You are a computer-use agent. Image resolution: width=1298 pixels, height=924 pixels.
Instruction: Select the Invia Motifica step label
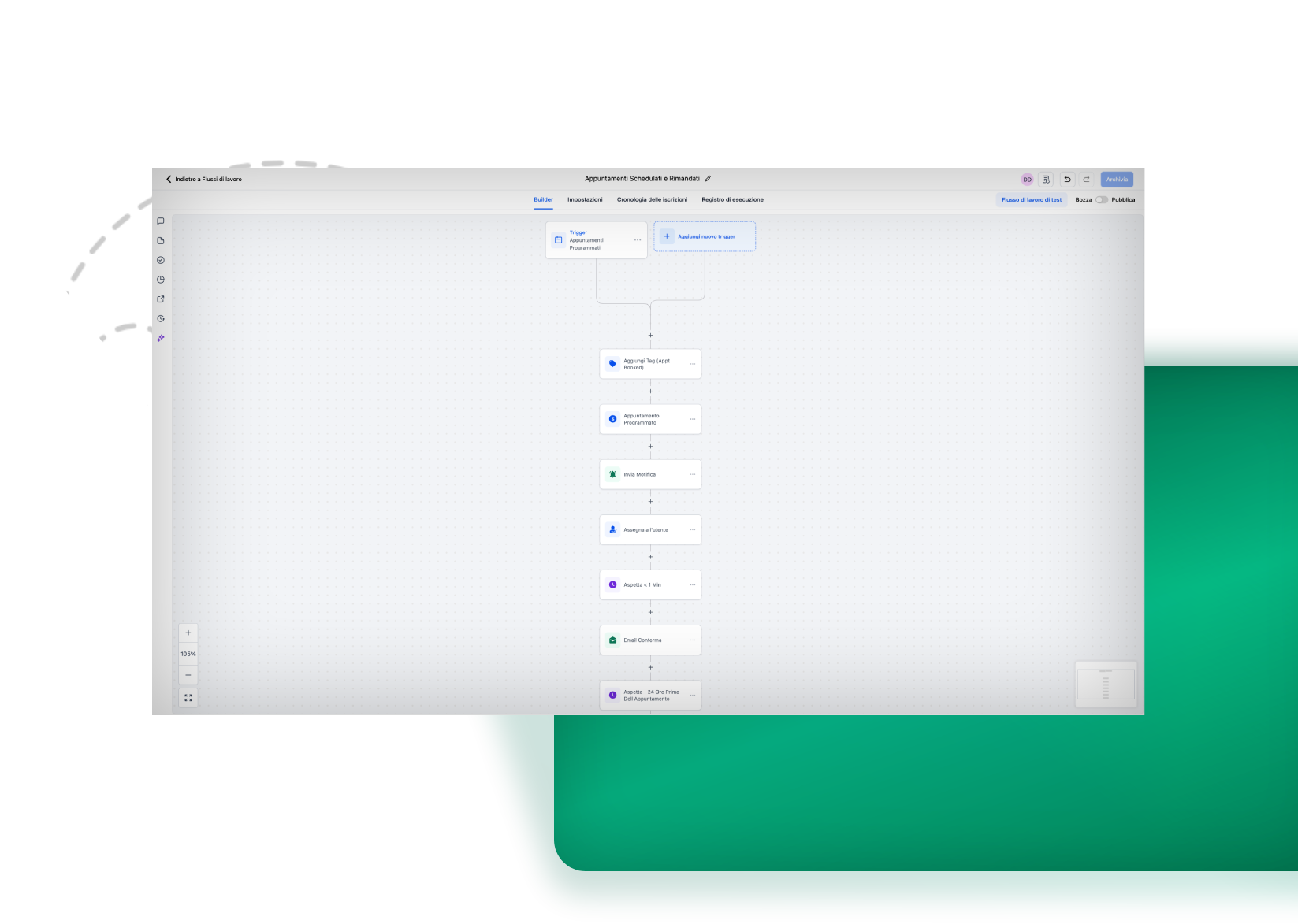tap(639, 475)
